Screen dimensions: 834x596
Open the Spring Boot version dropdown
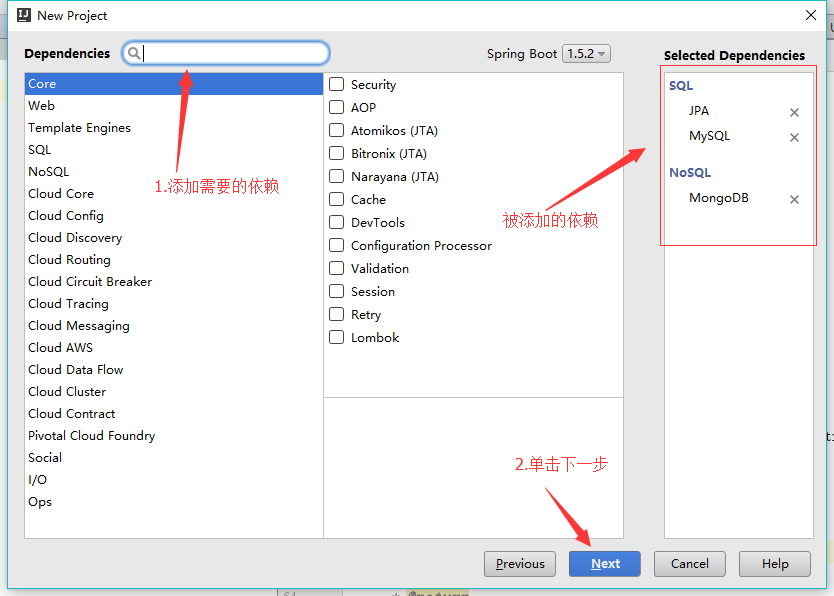tap(586, 54)
